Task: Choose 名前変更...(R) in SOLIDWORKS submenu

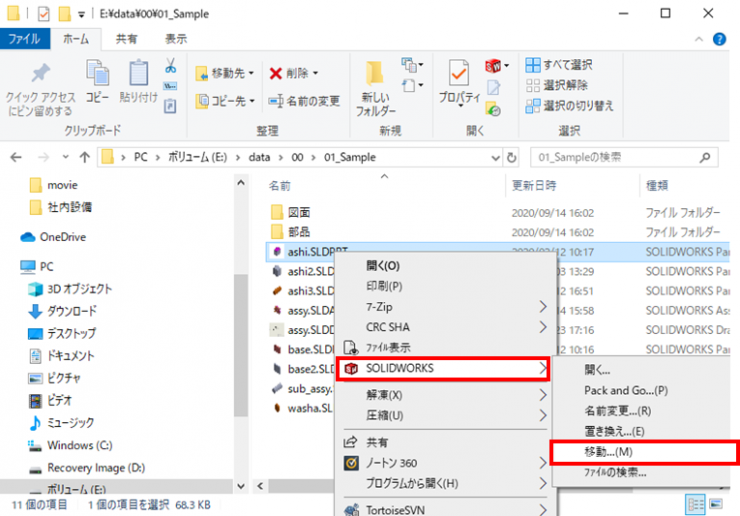Action: point(618,411)
